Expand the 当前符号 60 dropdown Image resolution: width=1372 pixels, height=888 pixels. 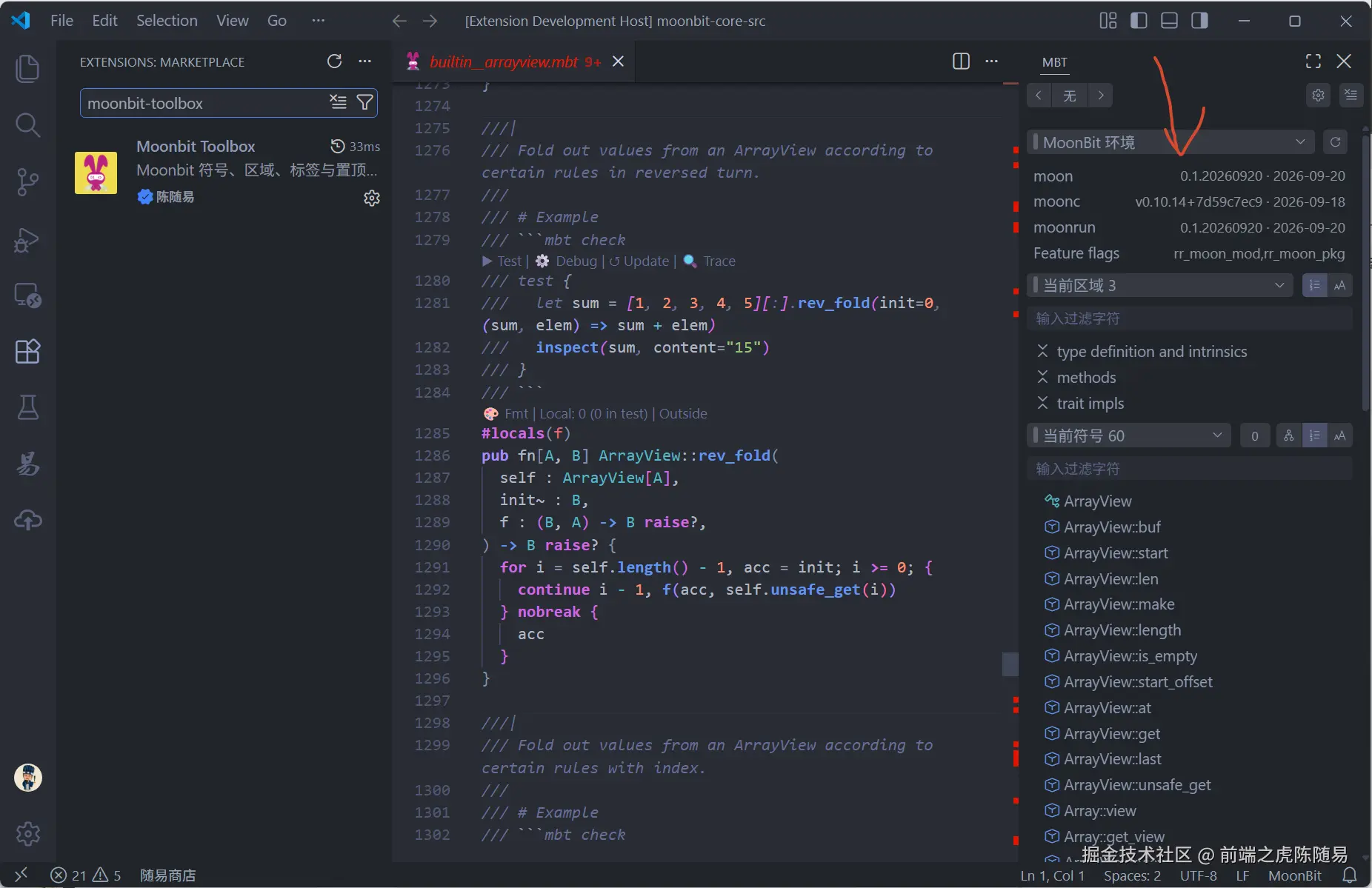1130,435
